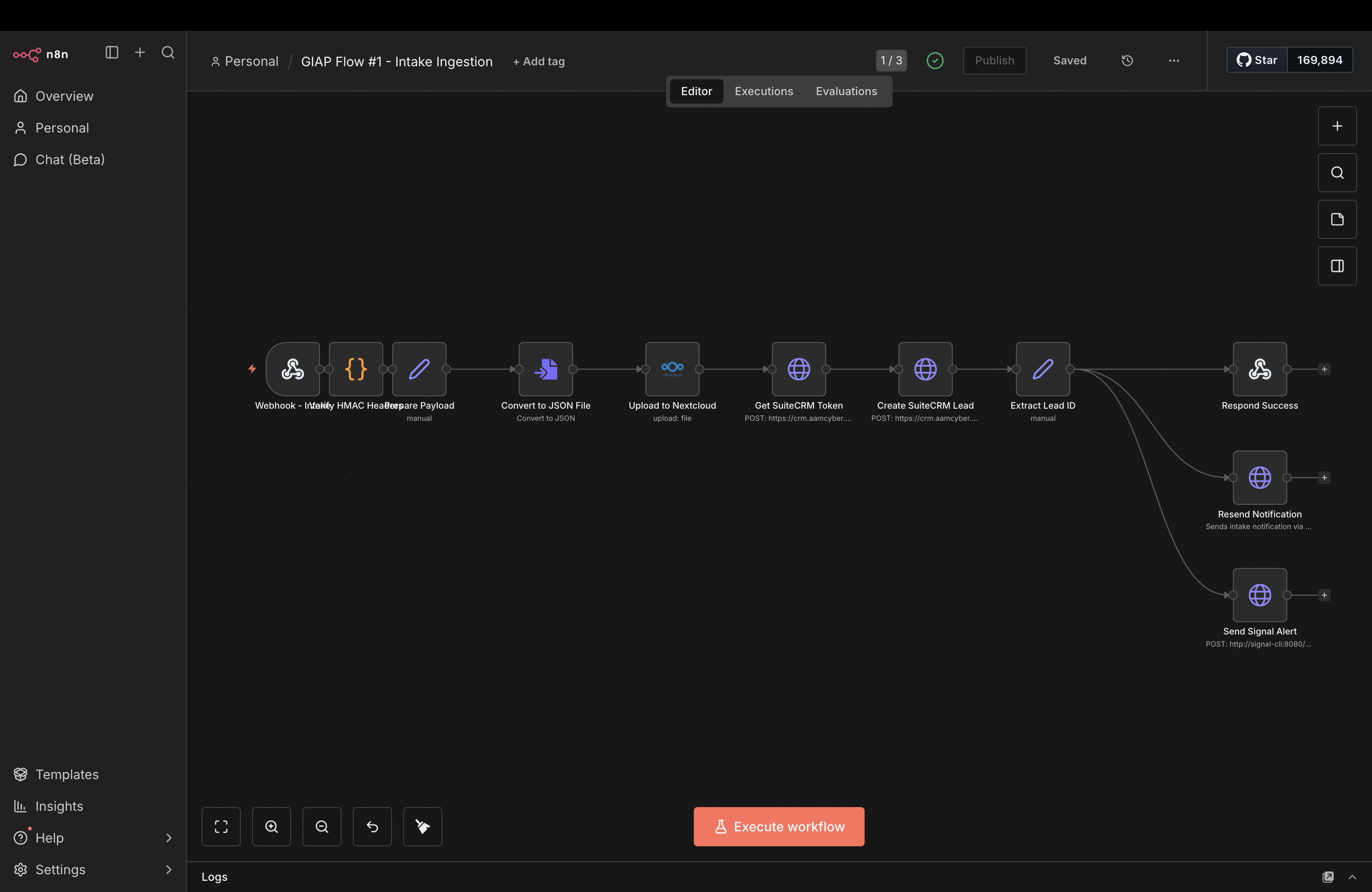Screen dimensions: 1372x892
Task: Open the Webhook - Intake node
Action: click(293, 369)
